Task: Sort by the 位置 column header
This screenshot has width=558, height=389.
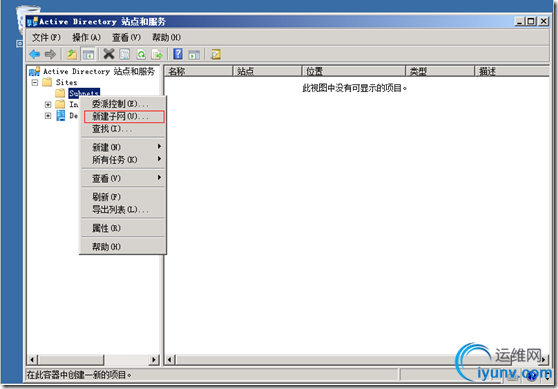Action: (x=354, y=71)
